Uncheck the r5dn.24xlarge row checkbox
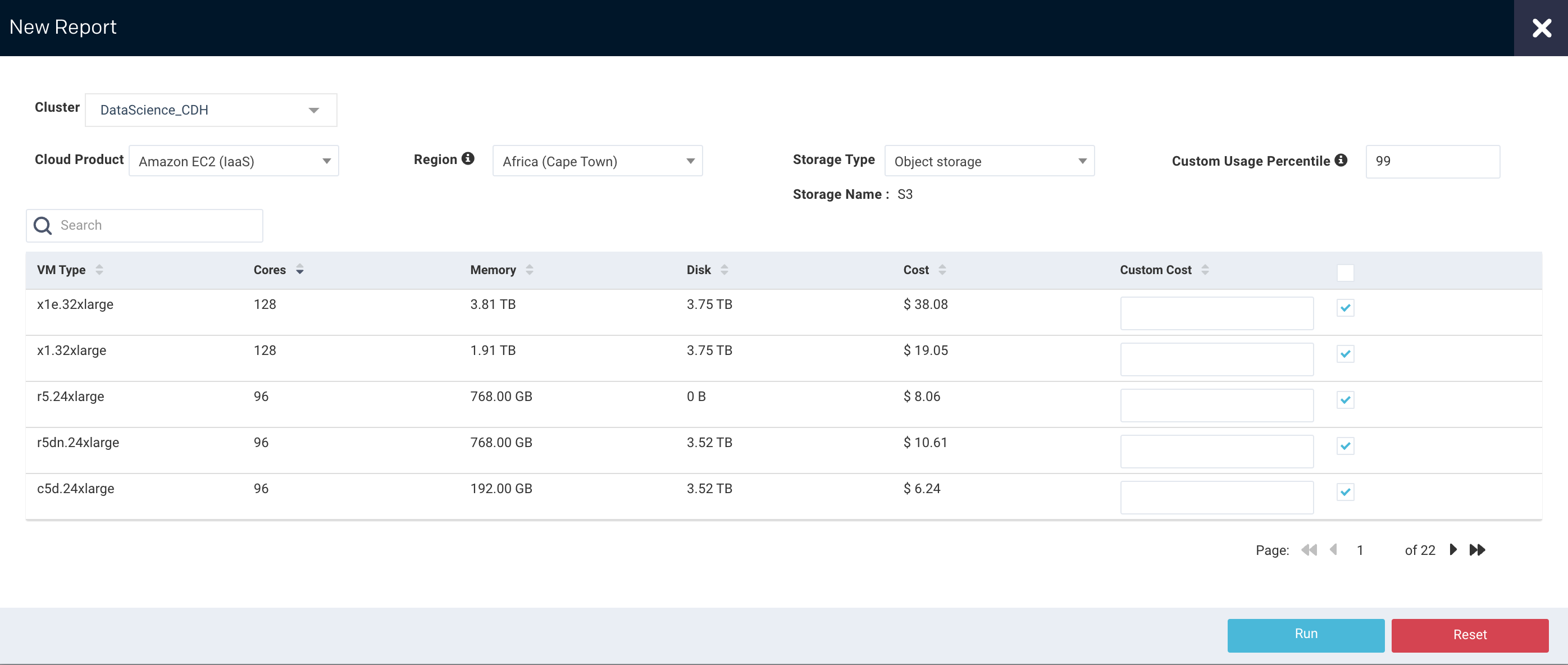Image resolution: width=1568 pixels, height=665 pixels. tap(1345, 447)
